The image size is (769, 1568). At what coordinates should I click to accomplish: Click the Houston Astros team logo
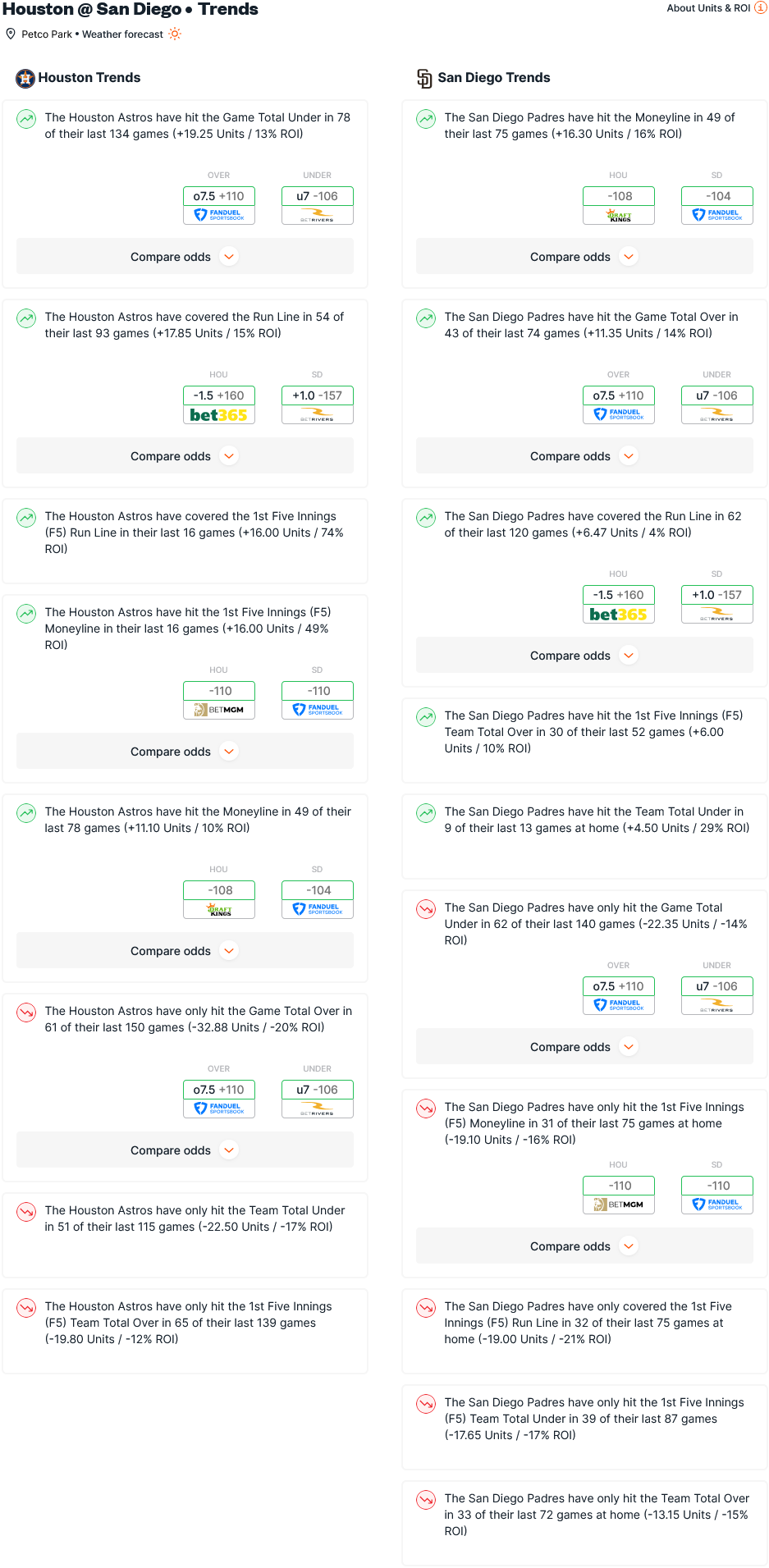[25, 78]
